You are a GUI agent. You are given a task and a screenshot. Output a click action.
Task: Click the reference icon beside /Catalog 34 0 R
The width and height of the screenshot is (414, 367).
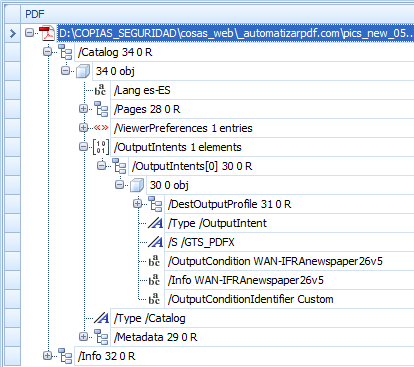point(65,52)
